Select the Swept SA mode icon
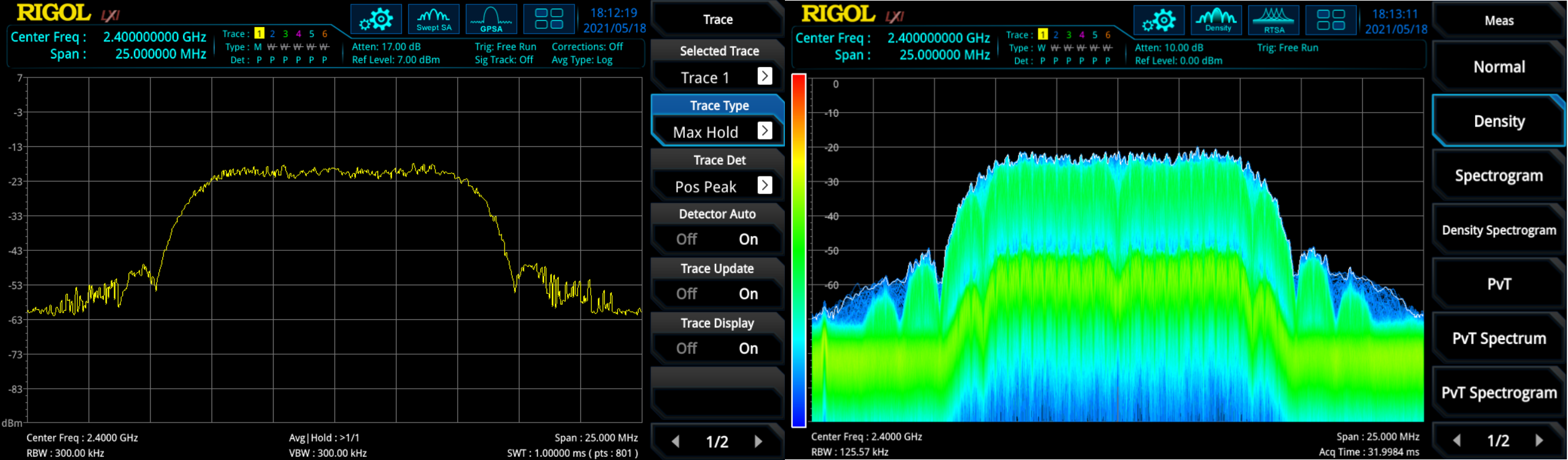1568x460 pixels. 434,19
